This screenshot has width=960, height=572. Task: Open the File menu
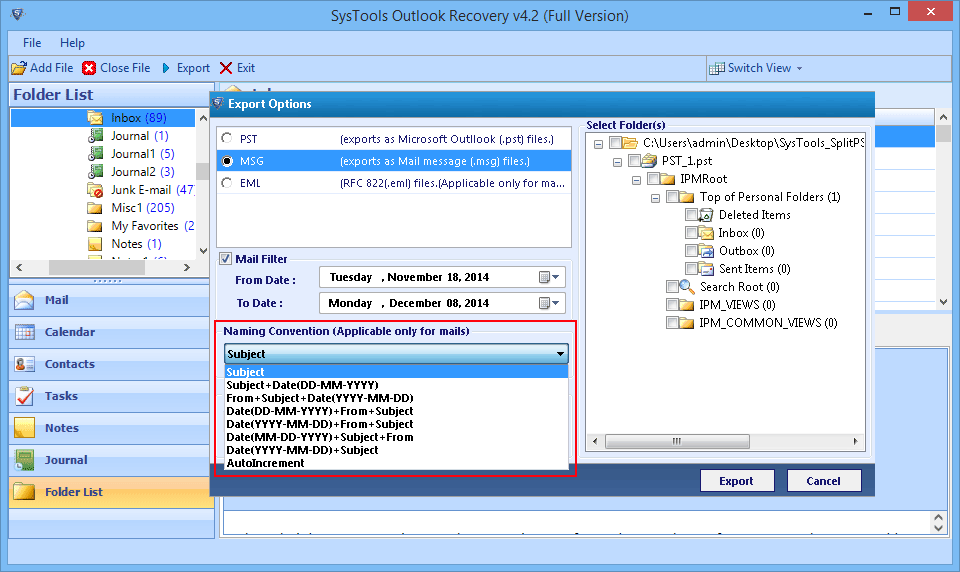pyautogui.click(x=32, y=43)
